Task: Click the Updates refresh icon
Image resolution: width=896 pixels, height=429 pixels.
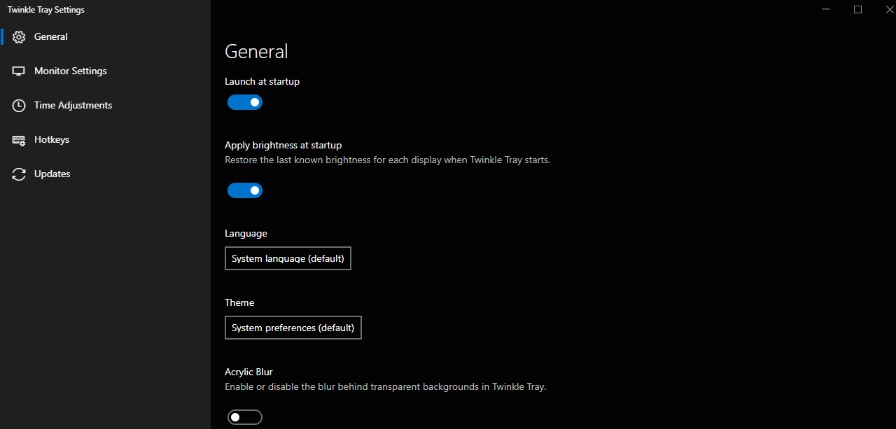Action: coord(19,174)
